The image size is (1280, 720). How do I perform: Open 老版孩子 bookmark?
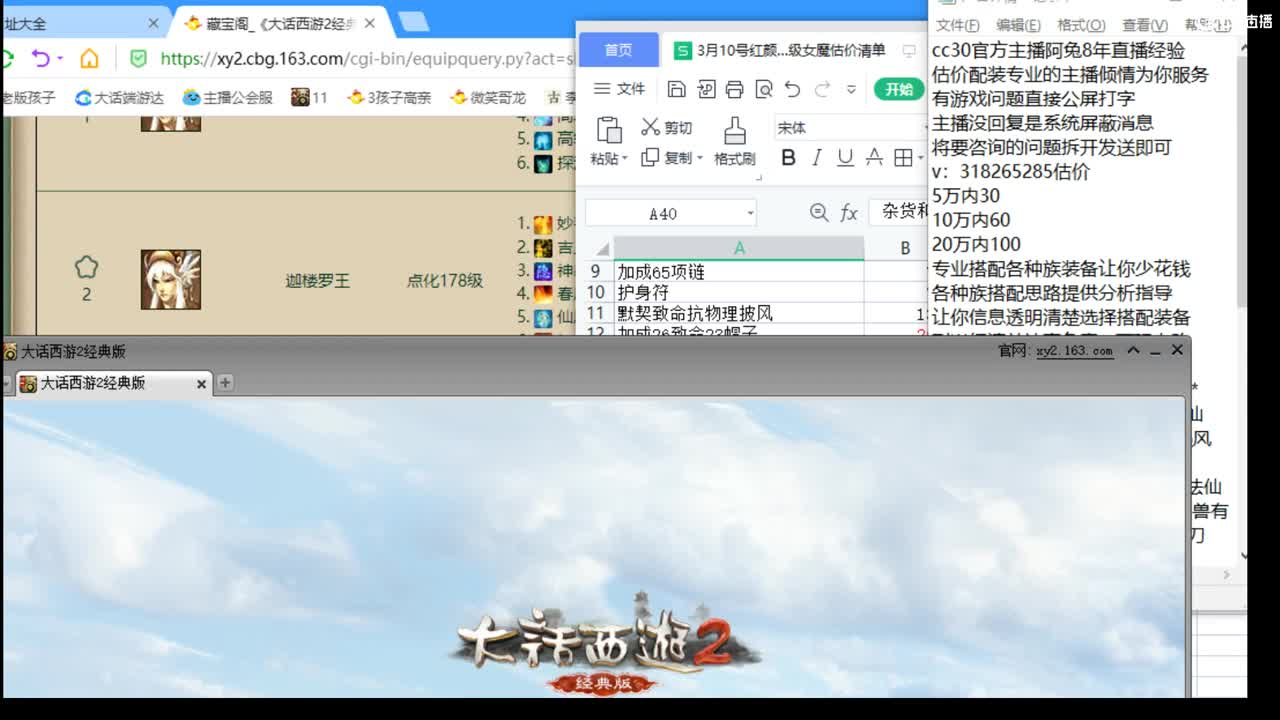[28, 97]
